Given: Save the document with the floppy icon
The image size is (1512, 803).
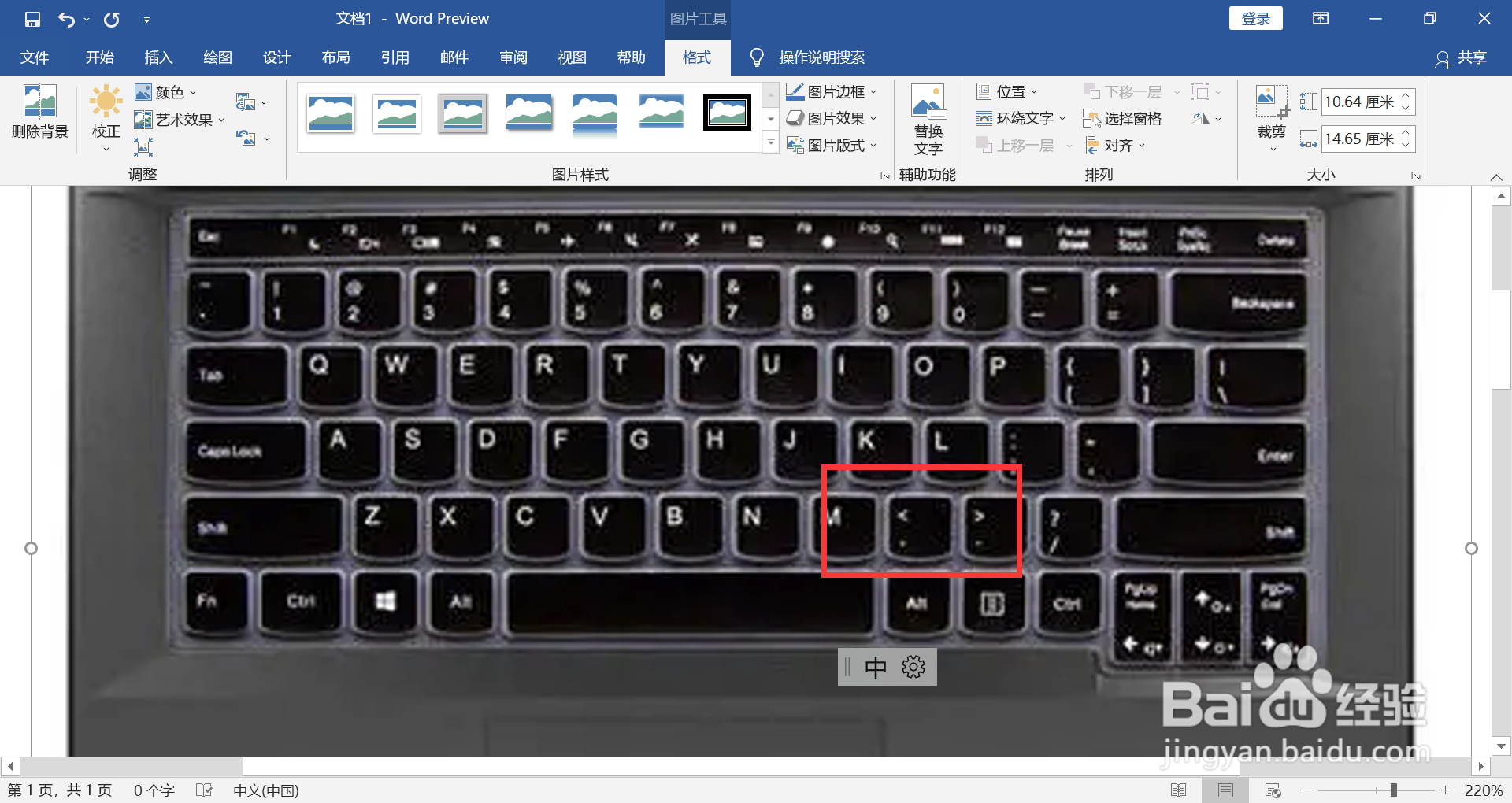Looking at the screenshot, I should pos(32,19).
